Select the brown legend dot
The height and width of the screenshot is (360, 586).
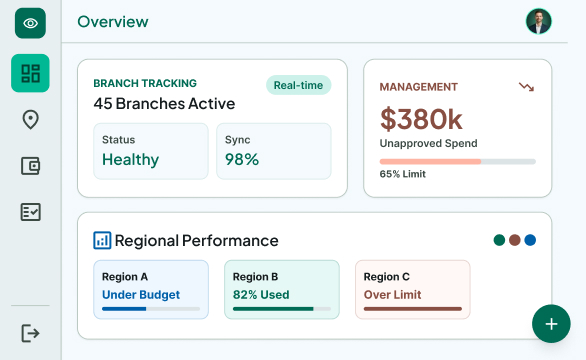click(x=515, y=240)
